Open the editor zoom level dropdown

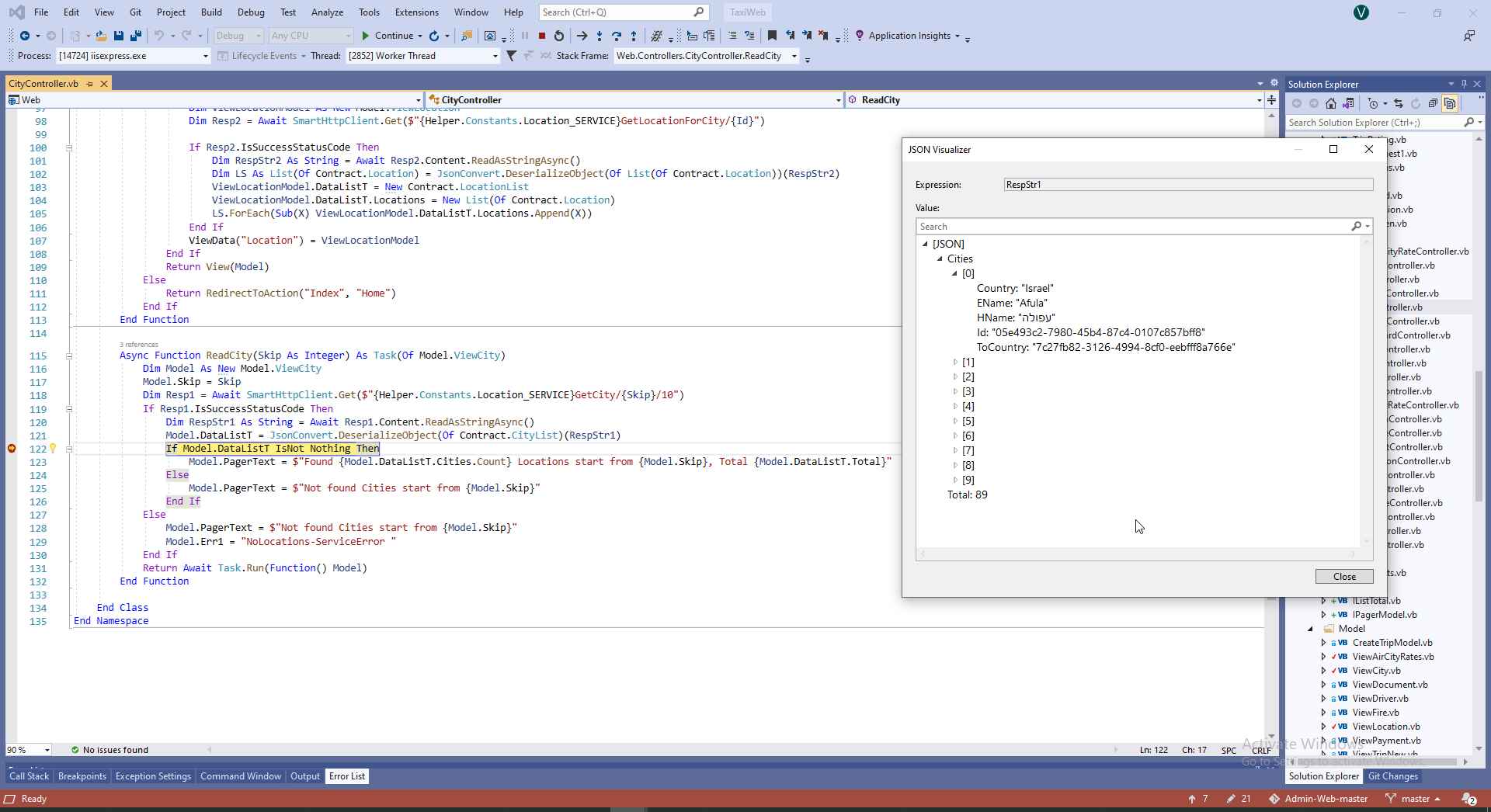47,750
